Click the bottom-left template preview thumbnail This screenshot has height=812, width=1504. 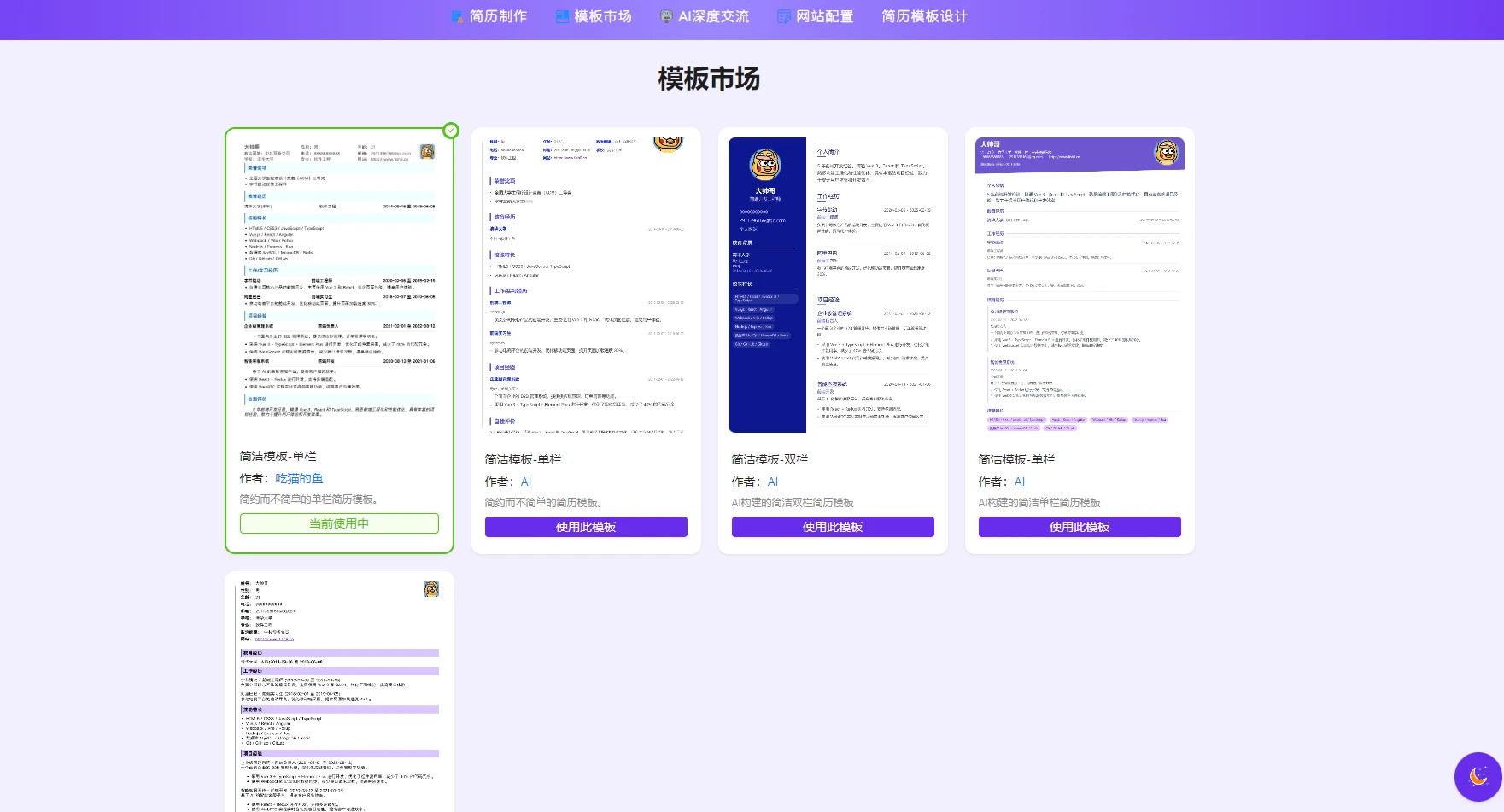(339, 692)
